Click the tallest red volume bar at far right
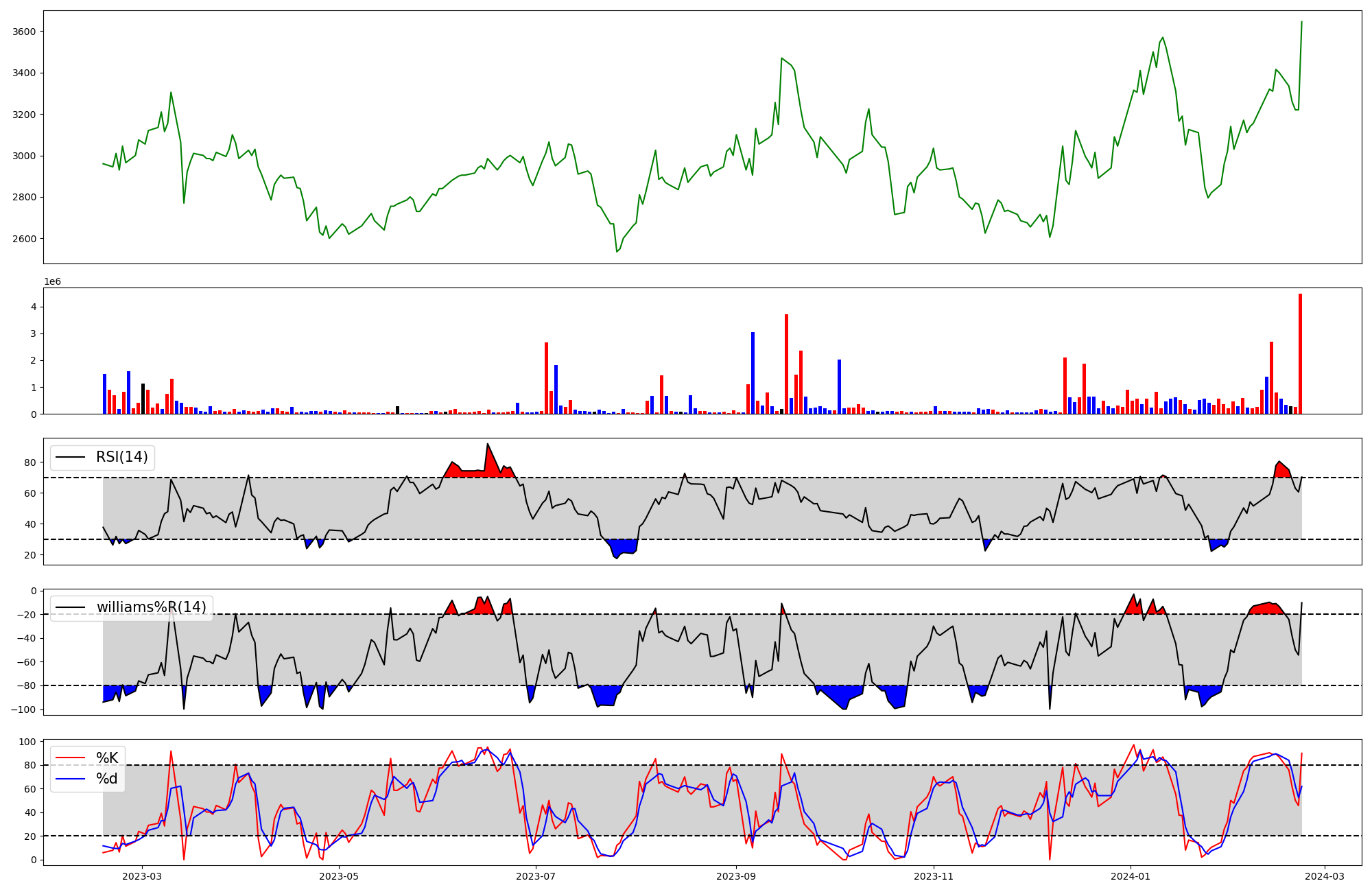 click(x=1300, y=353)
